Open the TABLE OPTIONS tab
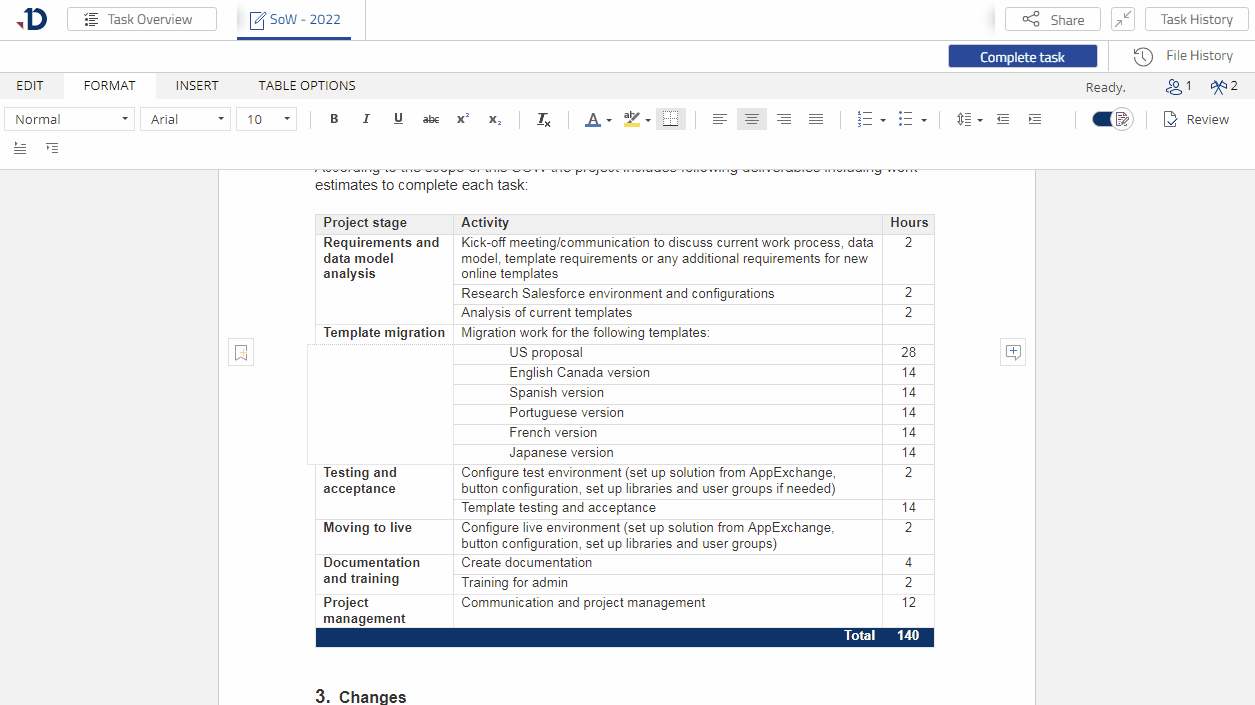Image resolution: width=1255 pixels, height=705 pixels. point(307,86)
